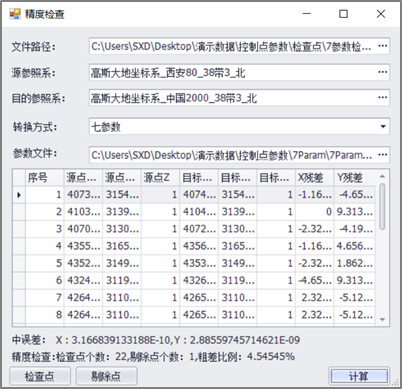Screen dimensions: 402x389
Task: Click the 精度检查 window title icon
Action: 15,14
